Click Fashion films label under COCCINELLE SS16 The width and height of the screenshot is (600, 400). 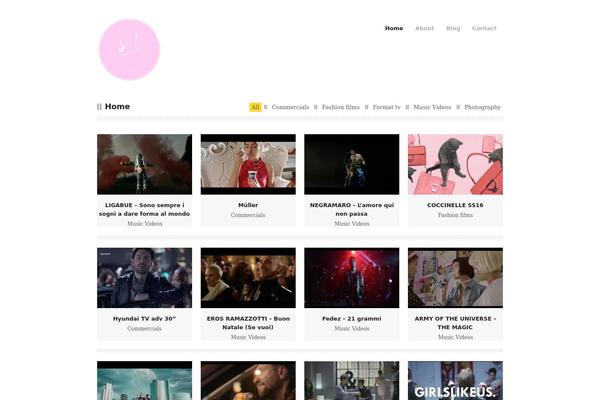[455, 215]
